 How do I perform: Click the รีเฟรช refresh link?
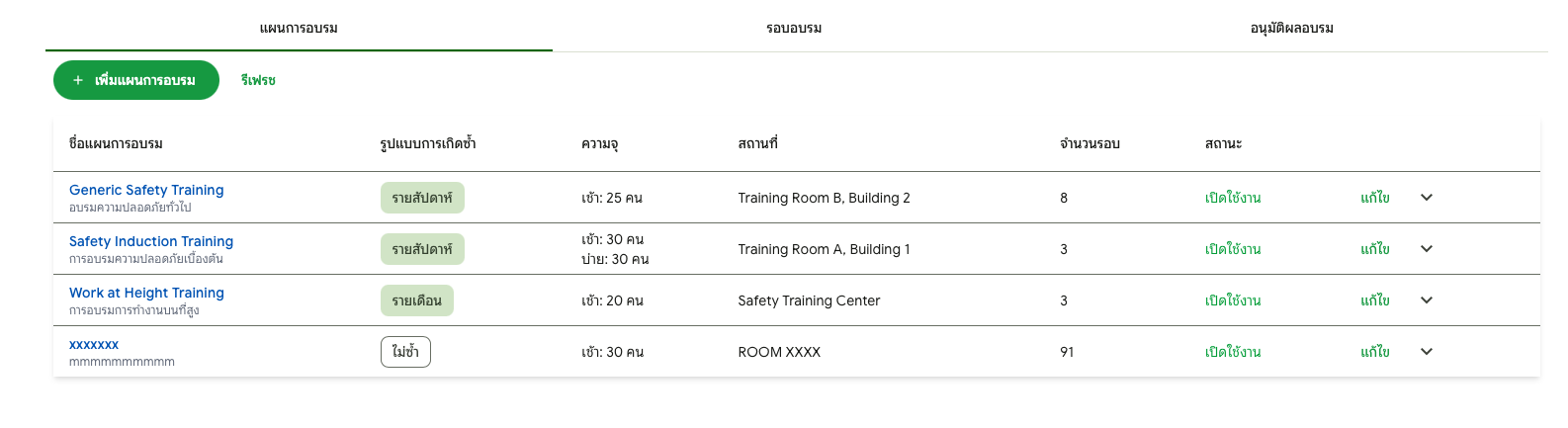coord(258,80)
